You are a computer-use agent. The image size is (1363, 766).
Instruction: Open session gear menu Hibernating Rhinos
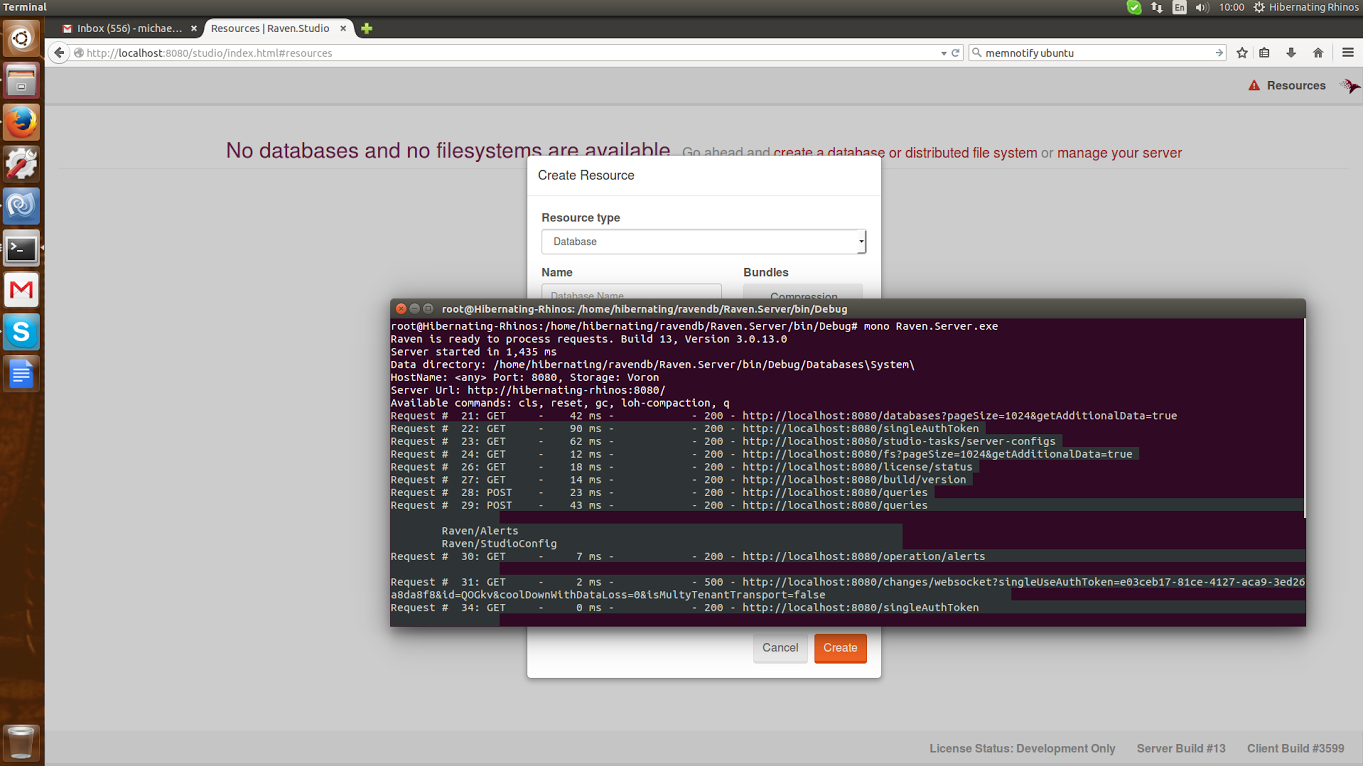point(1307,7)
